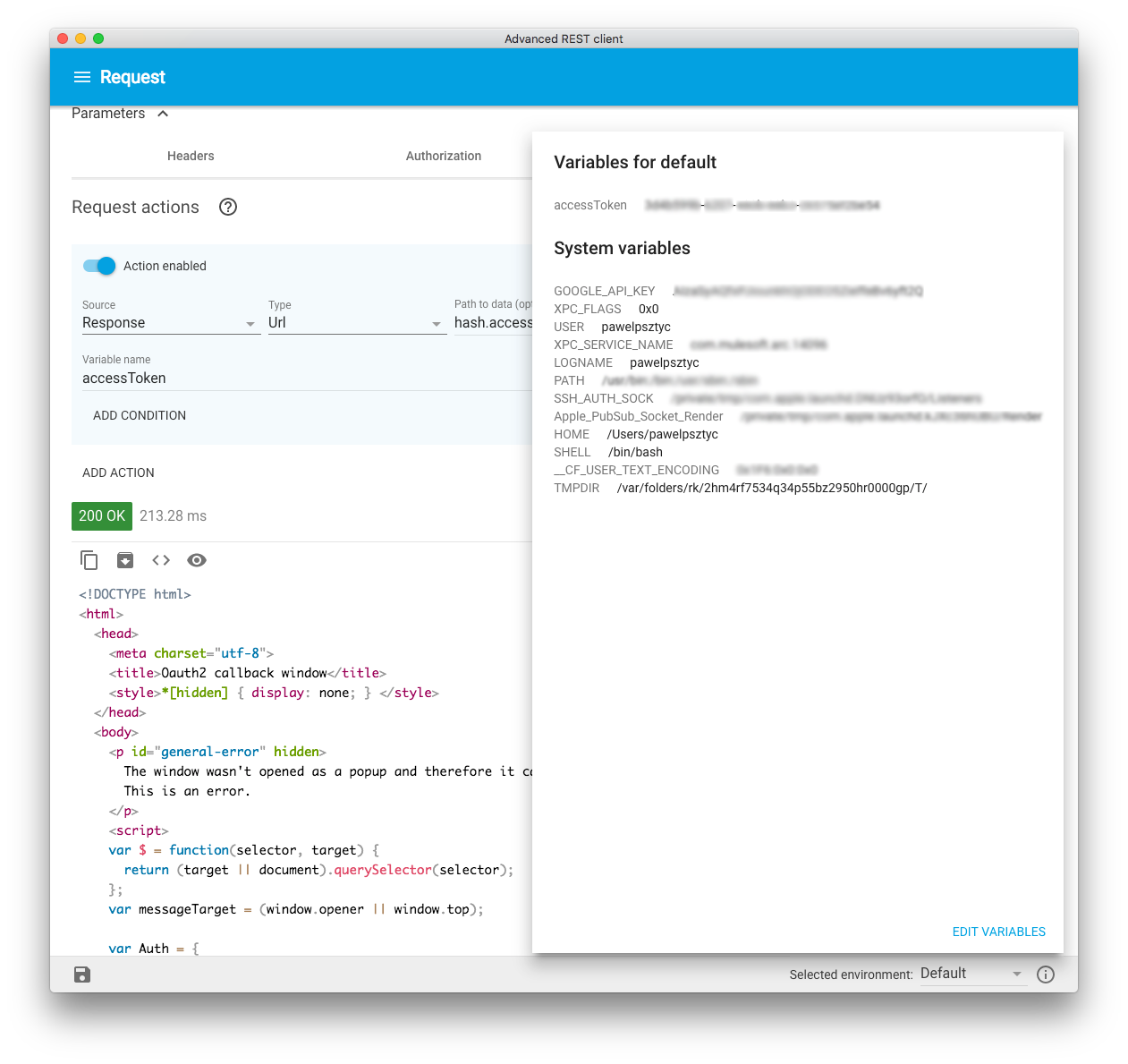Disable the Action enabled switch
The height and width of the screenshot is (1064, 1128).
point(99,266)
